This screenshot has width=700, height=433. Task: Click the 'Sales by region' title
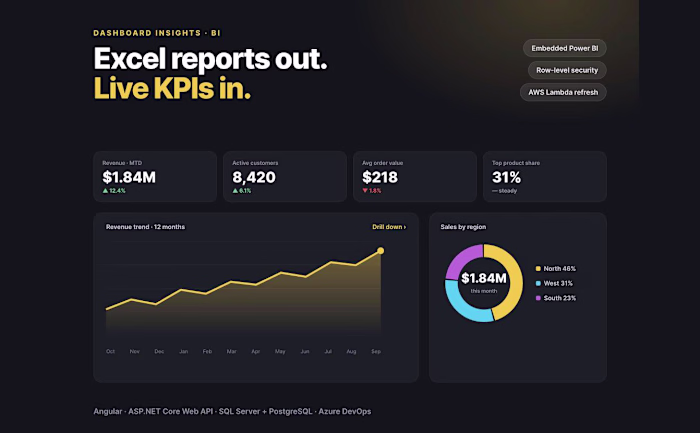[463, 227]
